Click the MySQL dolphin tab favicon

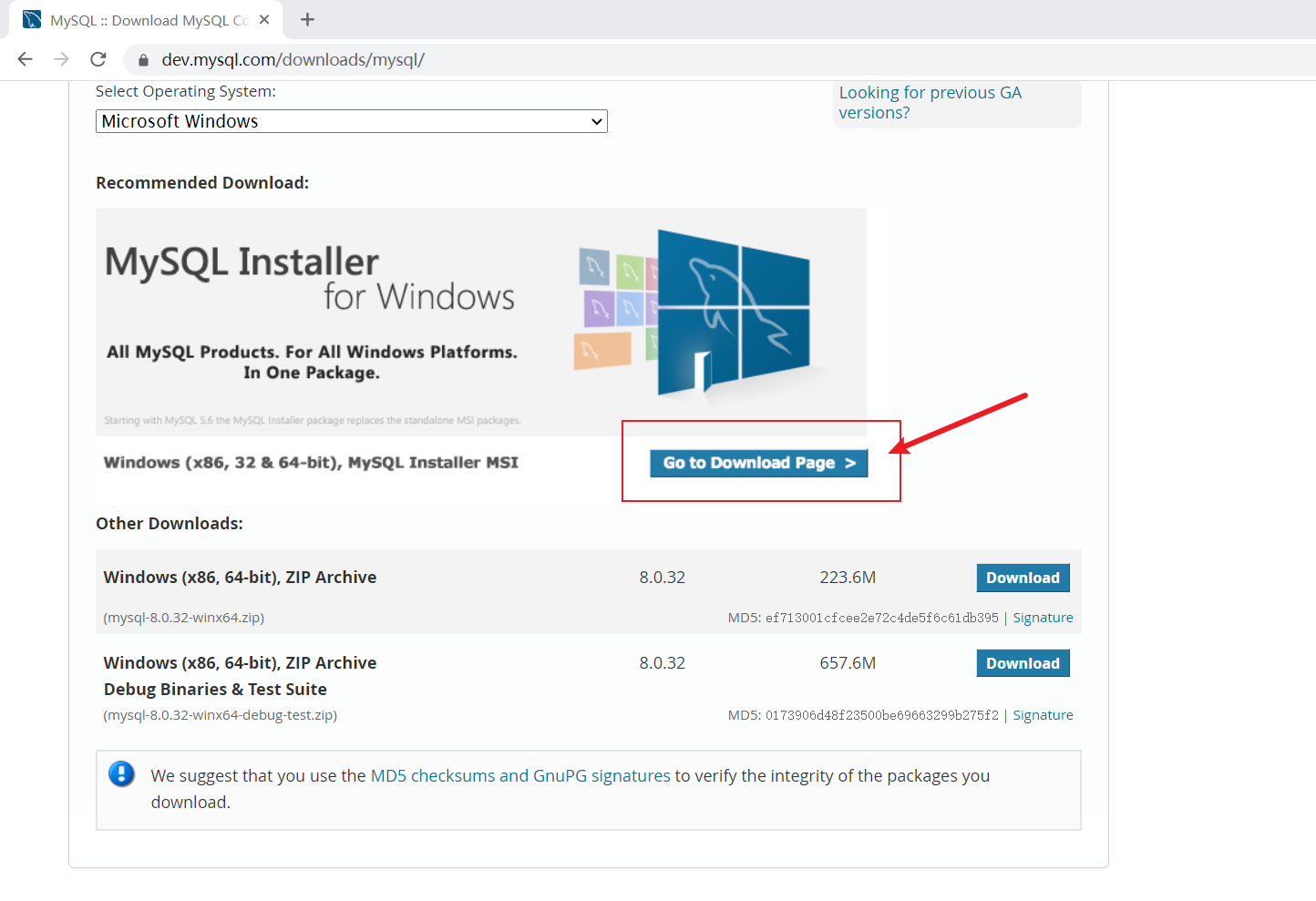(x=32, y=19)
